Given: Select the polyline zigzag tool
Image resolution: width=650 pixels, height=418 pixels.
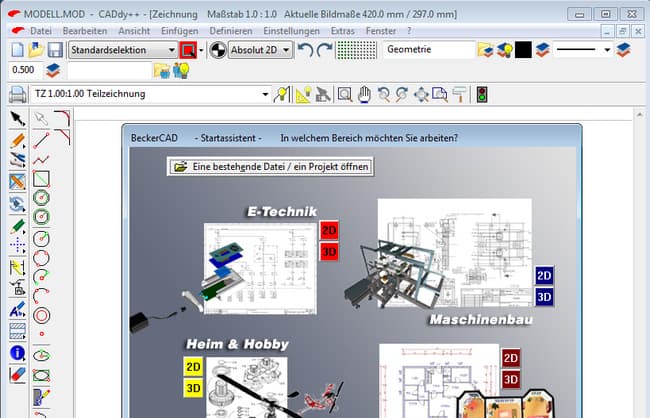Looking at the screenshot, I should 41,159.
